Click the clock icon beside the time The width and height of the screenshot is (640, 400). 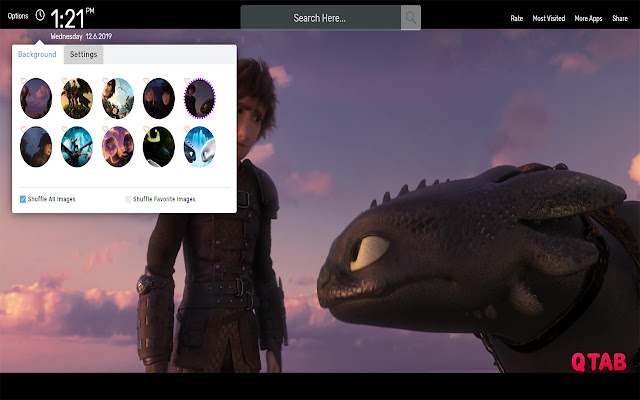click(x=40, y=16)
